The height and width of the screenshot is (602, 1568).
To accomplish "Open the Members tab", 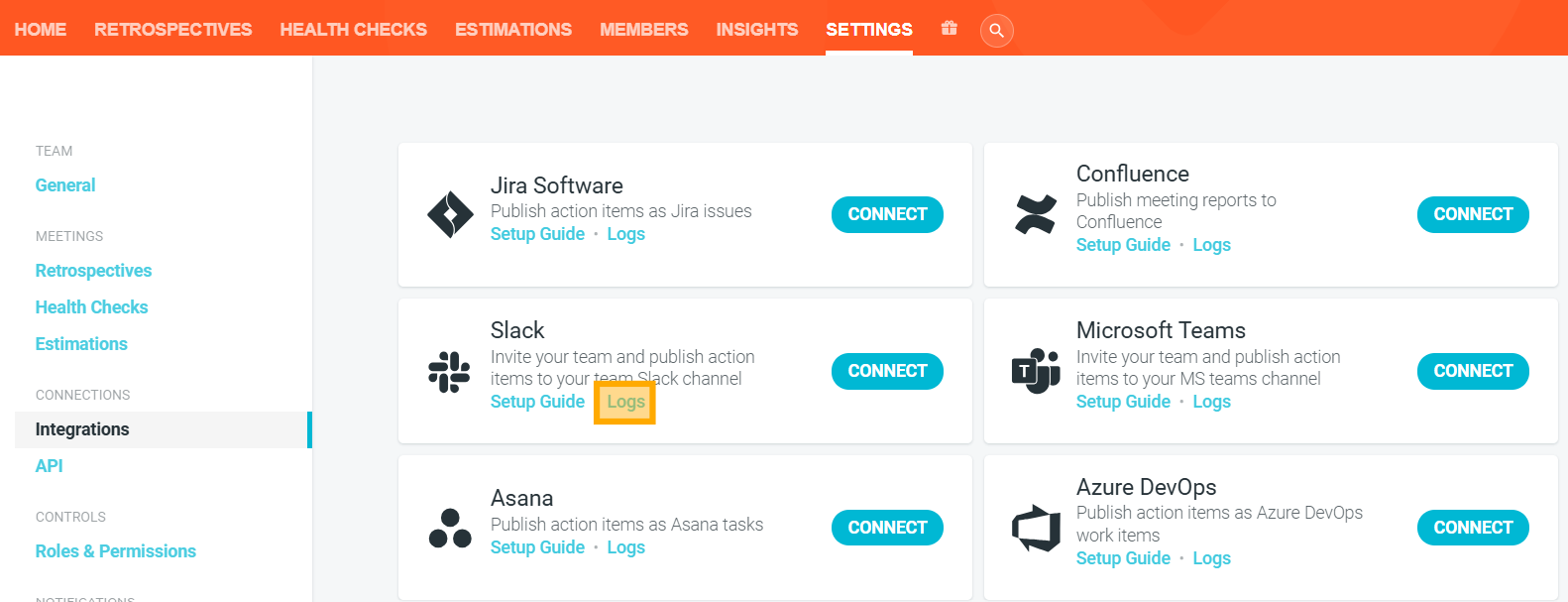I will [644, 30].
